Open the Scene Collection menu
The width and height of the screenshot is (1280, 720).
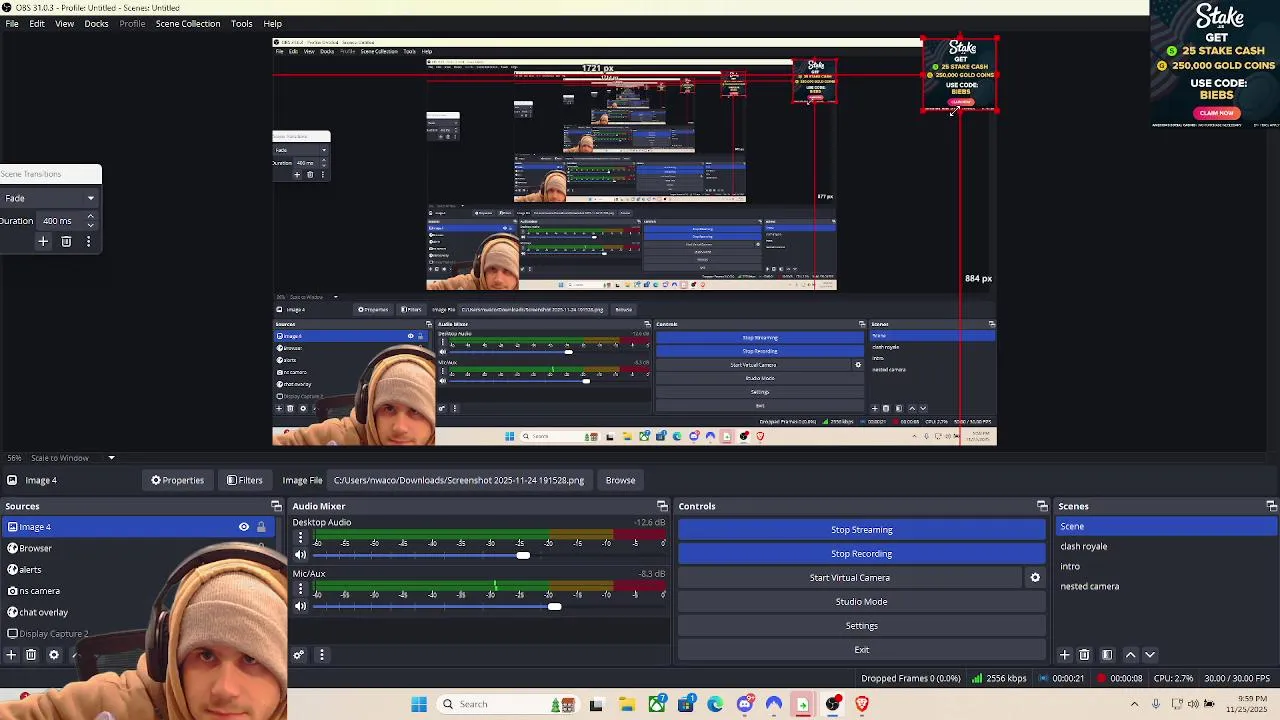[x=188, y=23]
